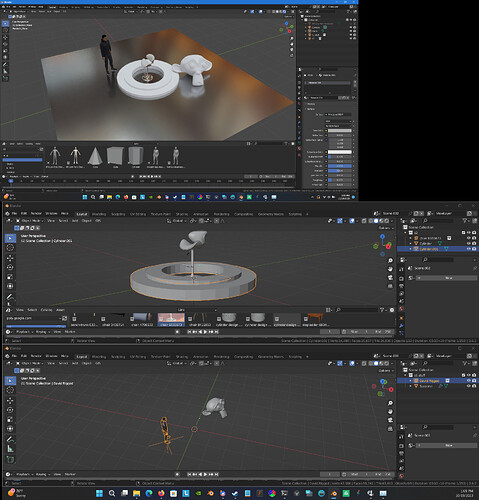This screenshot has height=500, width=479.
Task: Toggle camera view icon in middle Blender window
Action: 390,277
